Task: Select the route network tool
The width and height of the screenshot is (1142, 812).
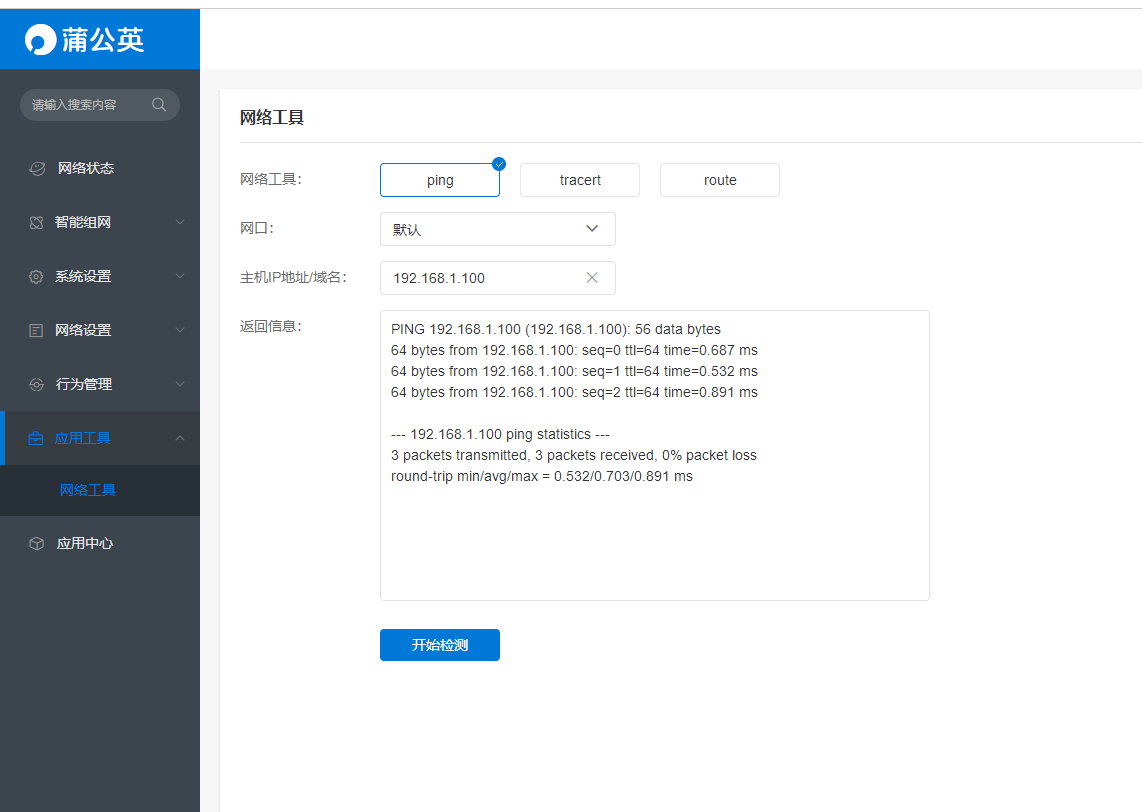Action: 719,180
